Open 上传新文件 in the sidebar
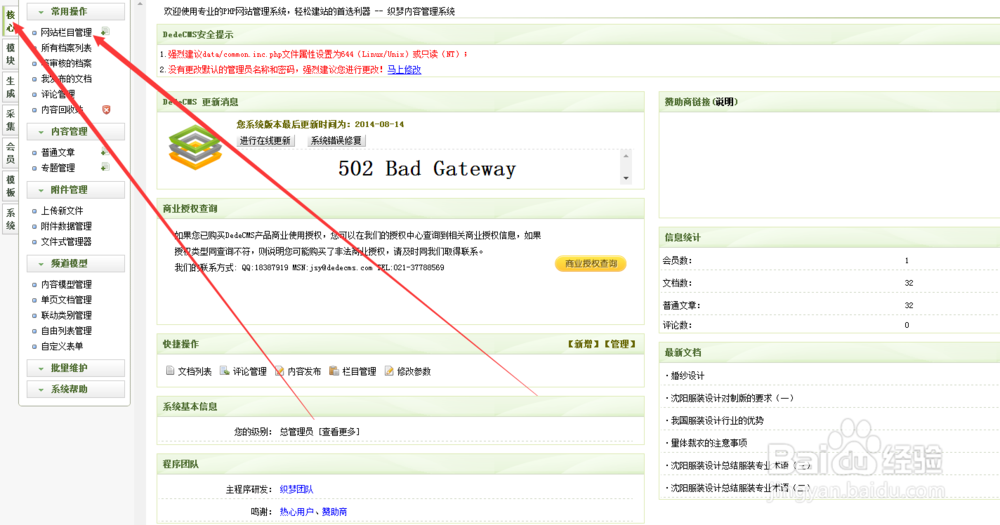This screenshot has height=525, width=1000. [x=62, y=211]
